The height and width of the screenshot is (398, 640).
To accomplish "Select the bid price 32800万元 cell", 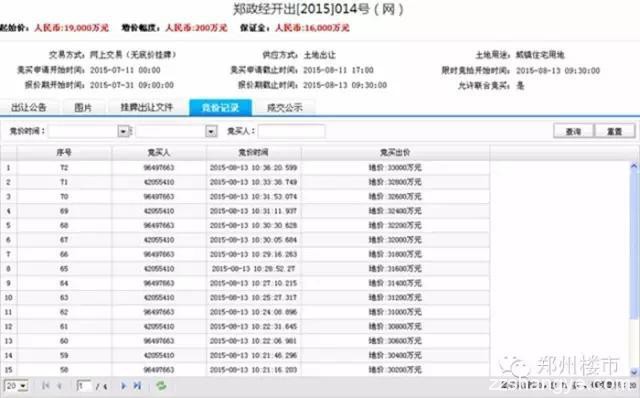I will tap(395, 182).
